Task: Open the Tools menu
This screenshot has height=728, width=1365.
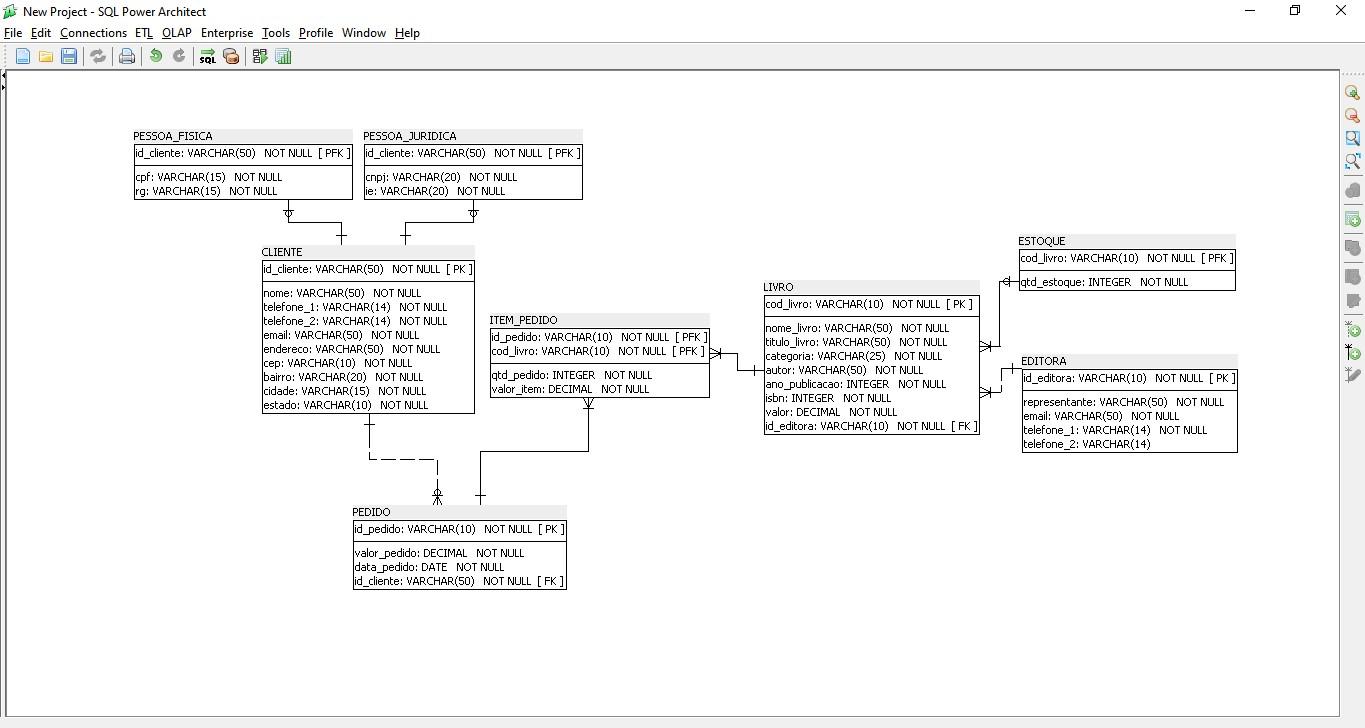Action: click(x=276, y=33)
